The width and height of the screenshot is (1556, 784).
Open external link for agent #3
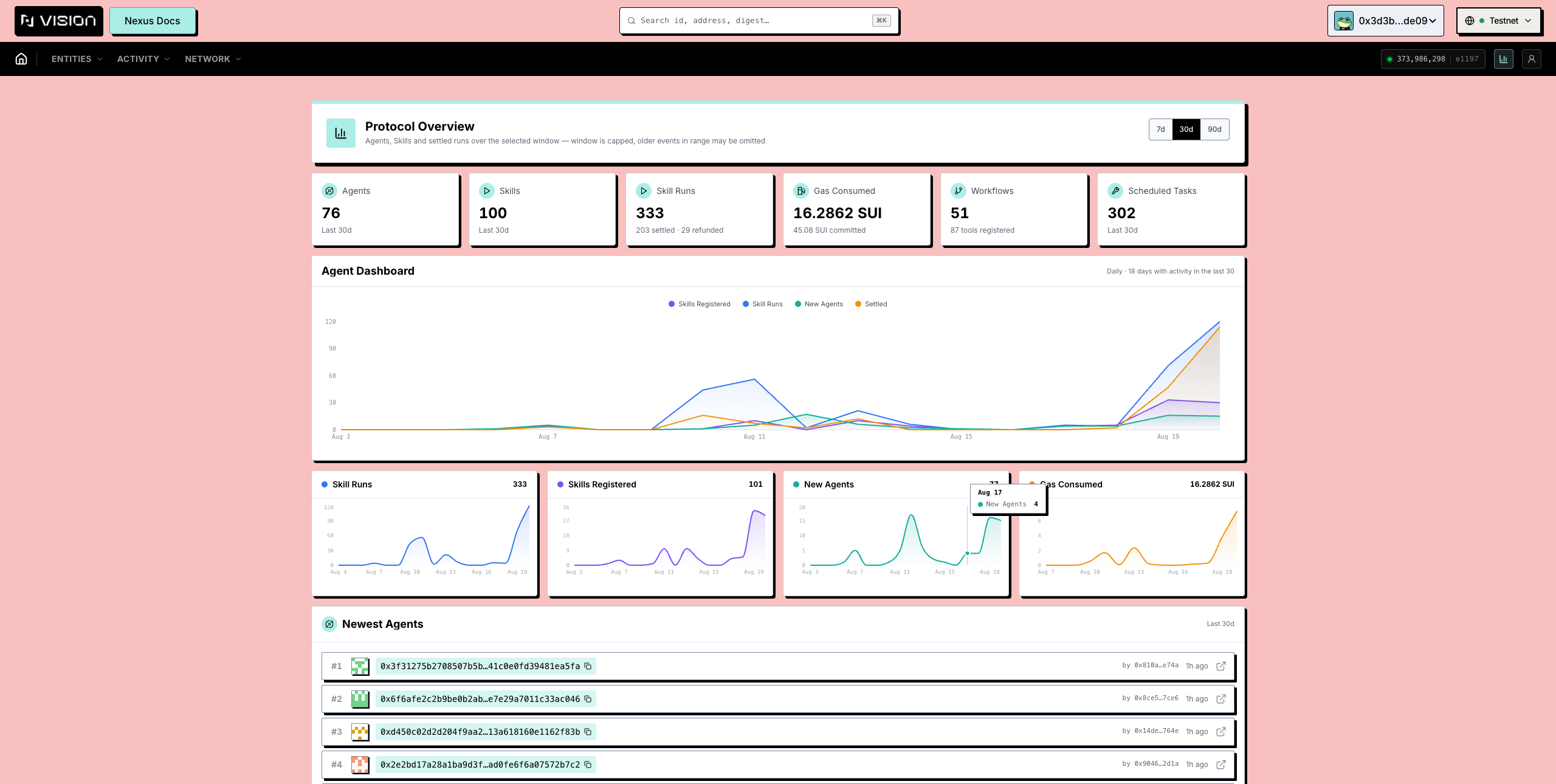(1220, 732)
